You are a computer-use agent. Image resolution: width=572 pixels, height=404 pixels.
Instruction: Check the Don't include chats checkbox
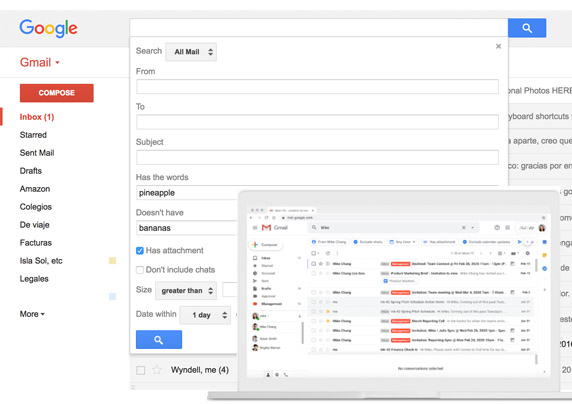(140, 270)
